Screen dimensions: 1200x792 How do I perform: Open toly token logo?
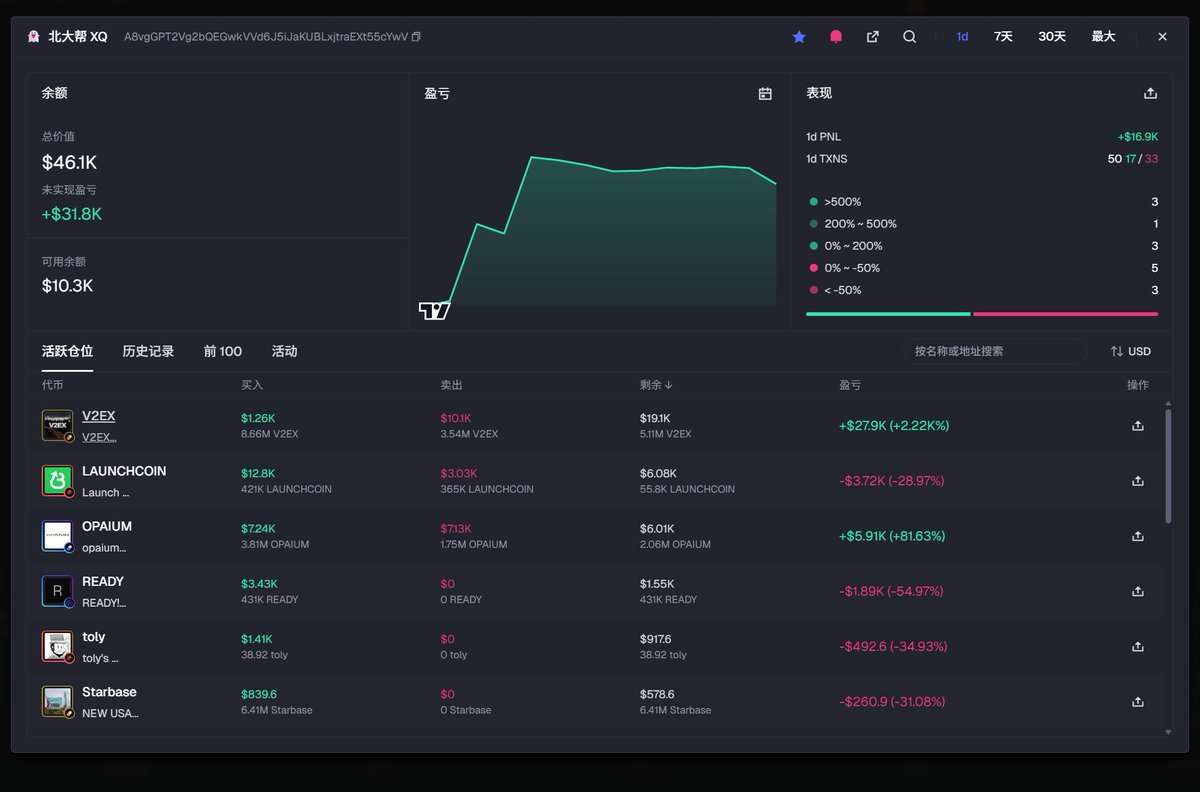[x=57, y=646]
